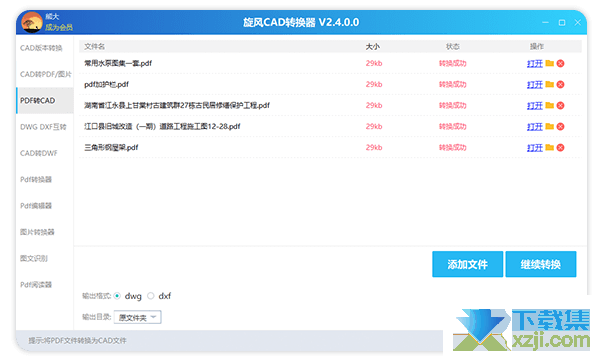The height and width of the screenshot is (360, 603).
Task: Click the 成为会员 membership link
Action: pyautogui.click(x=59, y=27)
